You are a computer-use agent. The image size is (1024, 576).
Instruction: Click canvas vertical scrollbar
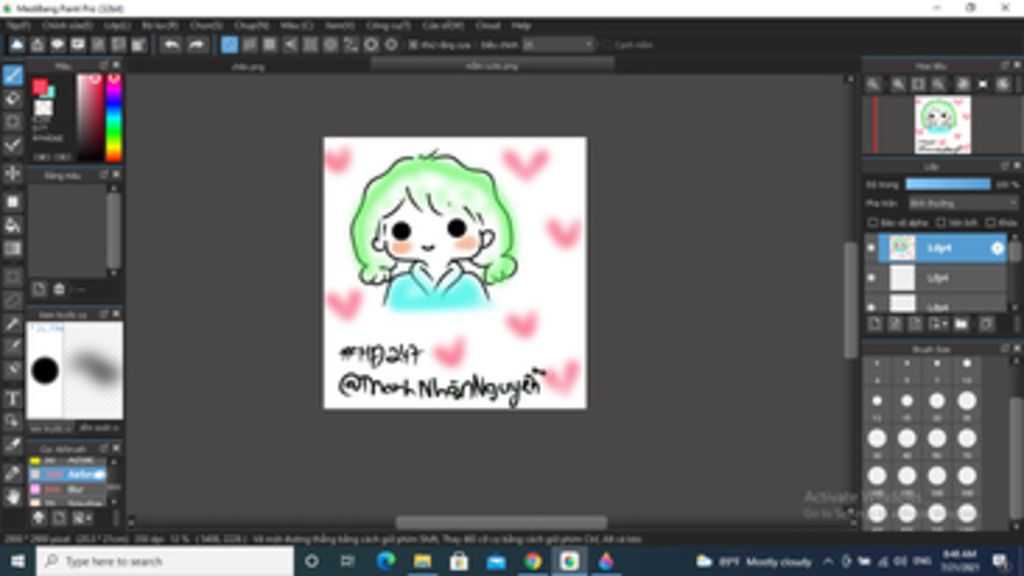[850, 300]
